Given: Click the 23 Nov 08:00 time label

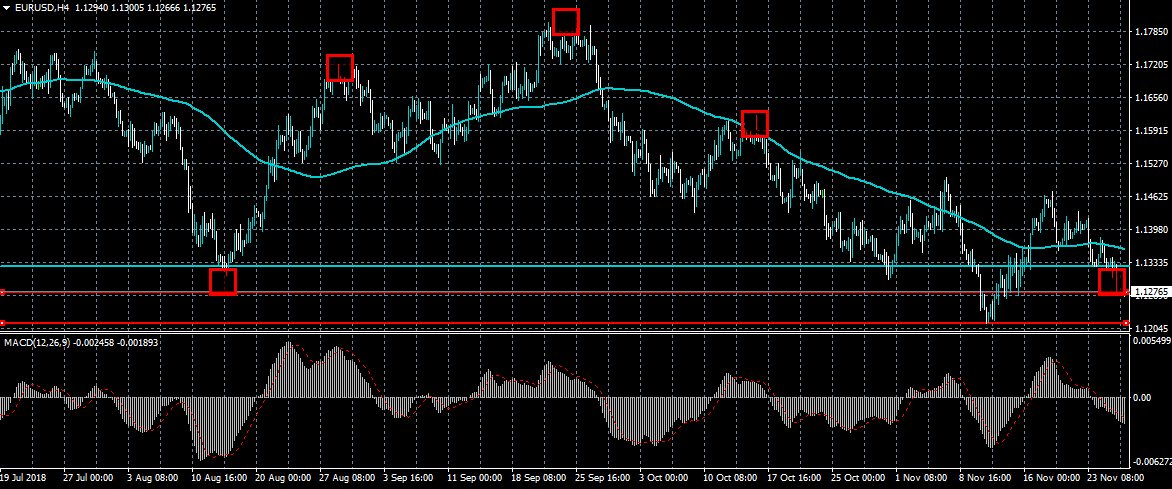Looking at the screenshot, I should (x=1114, y=476).
